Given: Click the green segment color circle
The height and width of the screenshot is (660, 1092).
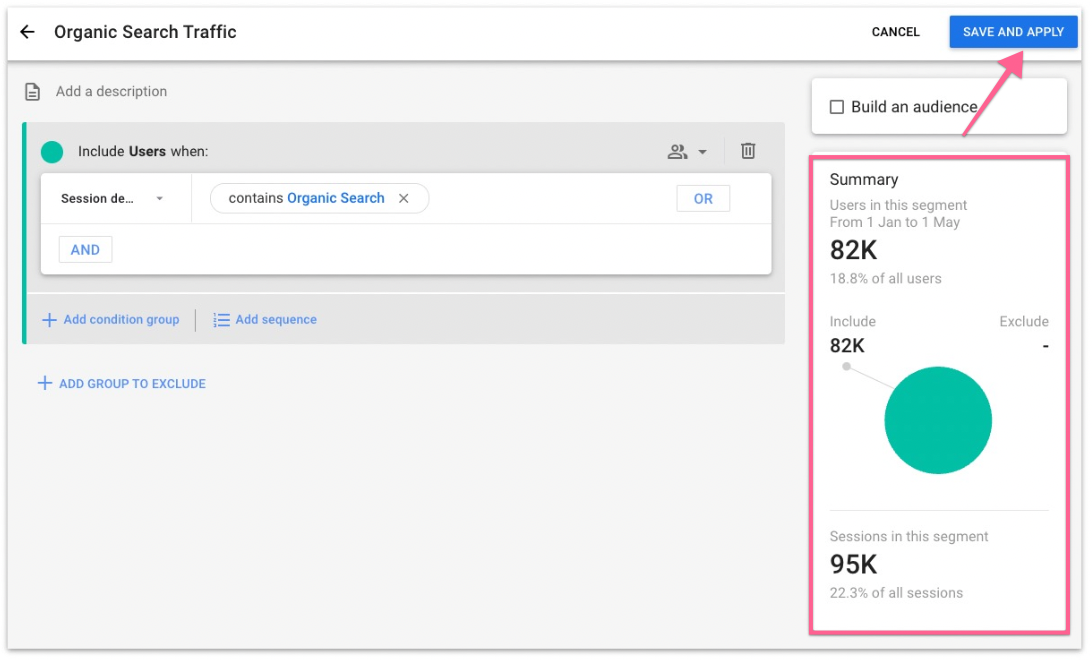Looking at the screenshot, I should 52,152.
